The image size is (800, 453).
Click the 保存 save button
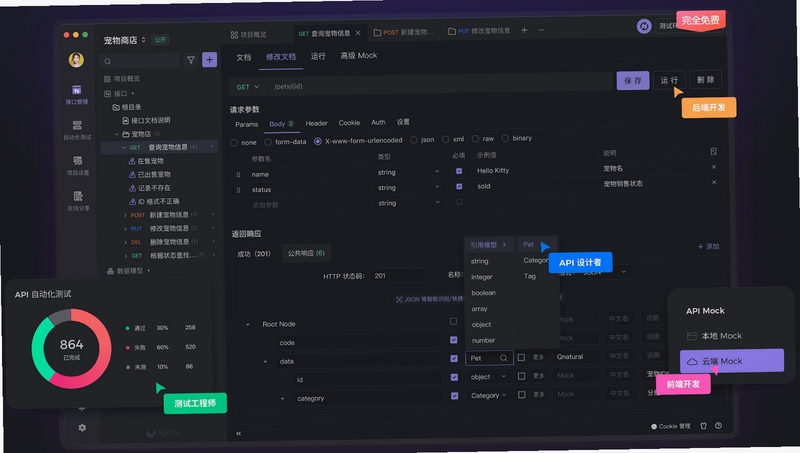(x=633, y=81)
